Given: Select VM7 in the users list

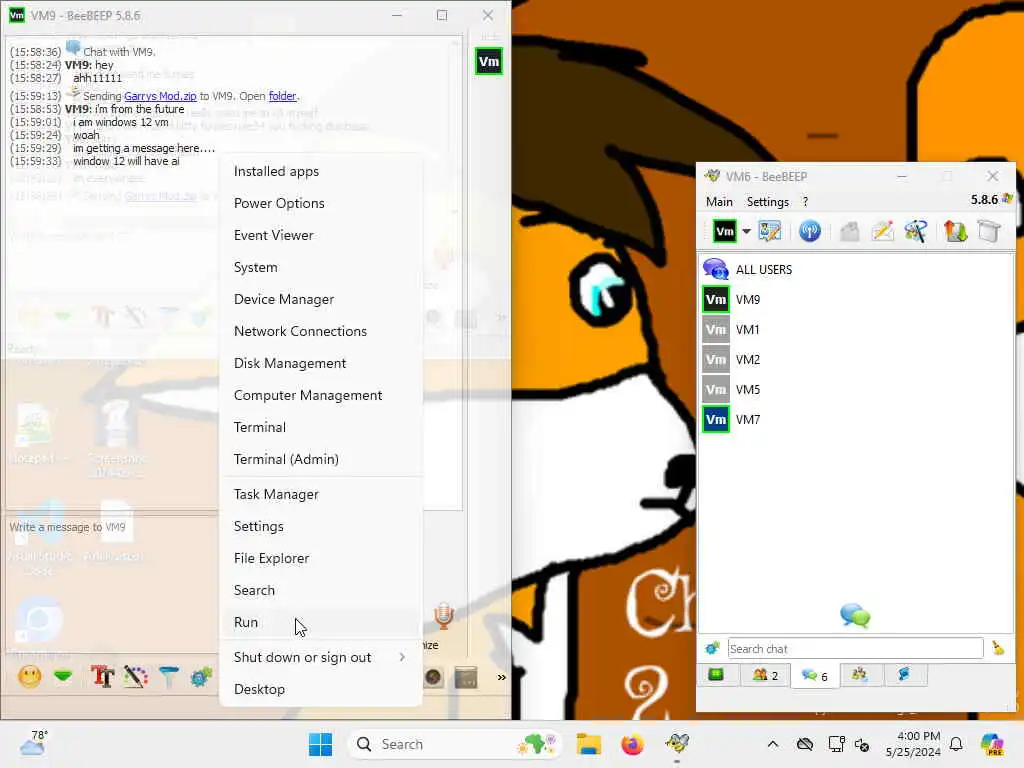Looking at the screenshot, I should 856,420.
